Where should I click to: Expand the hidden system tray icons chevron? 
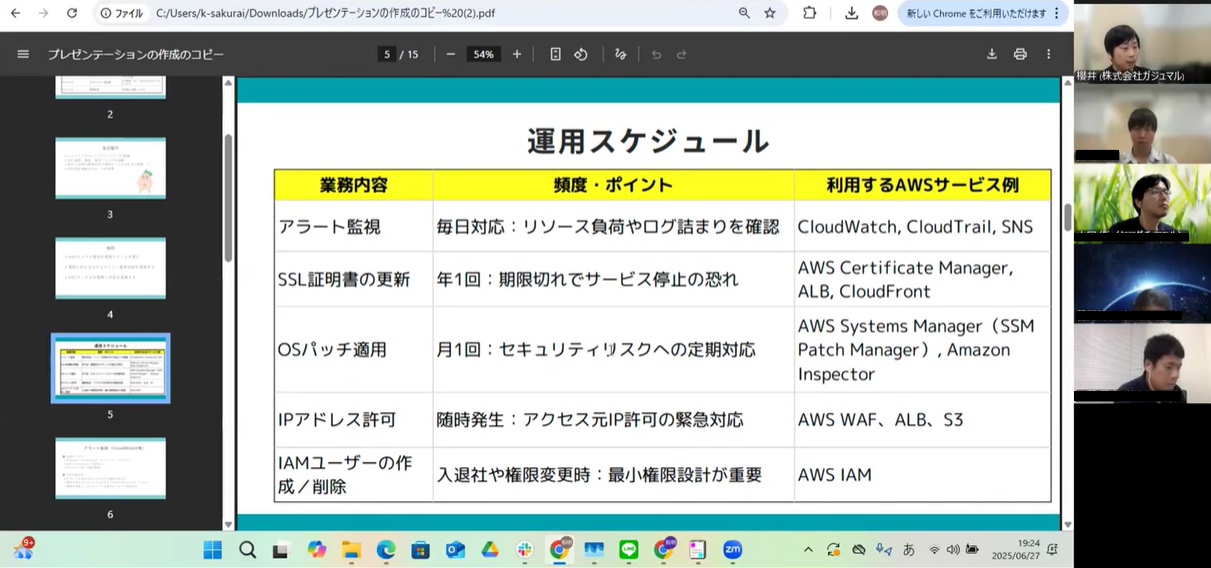coord(808,549)
